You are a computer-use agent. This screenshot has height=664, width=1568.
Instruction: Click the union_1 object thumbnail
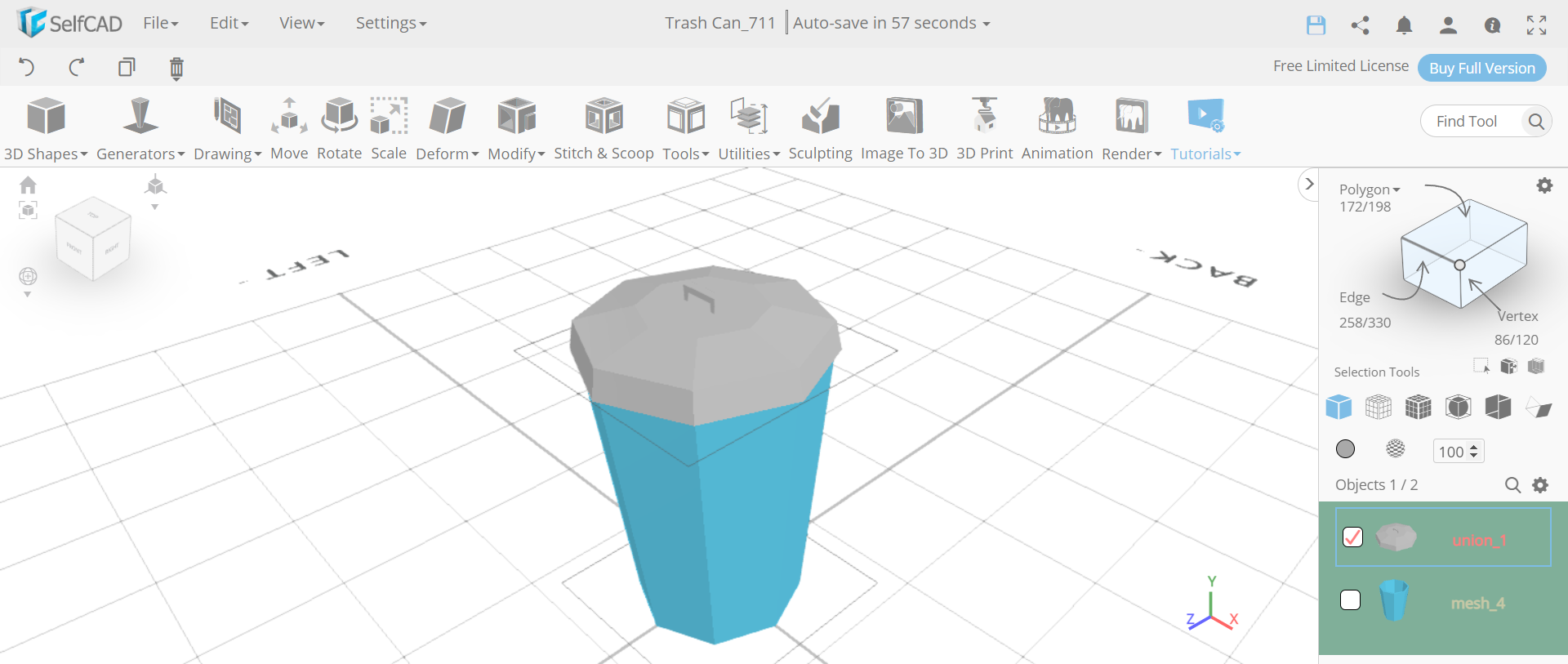pos(1396,537)
